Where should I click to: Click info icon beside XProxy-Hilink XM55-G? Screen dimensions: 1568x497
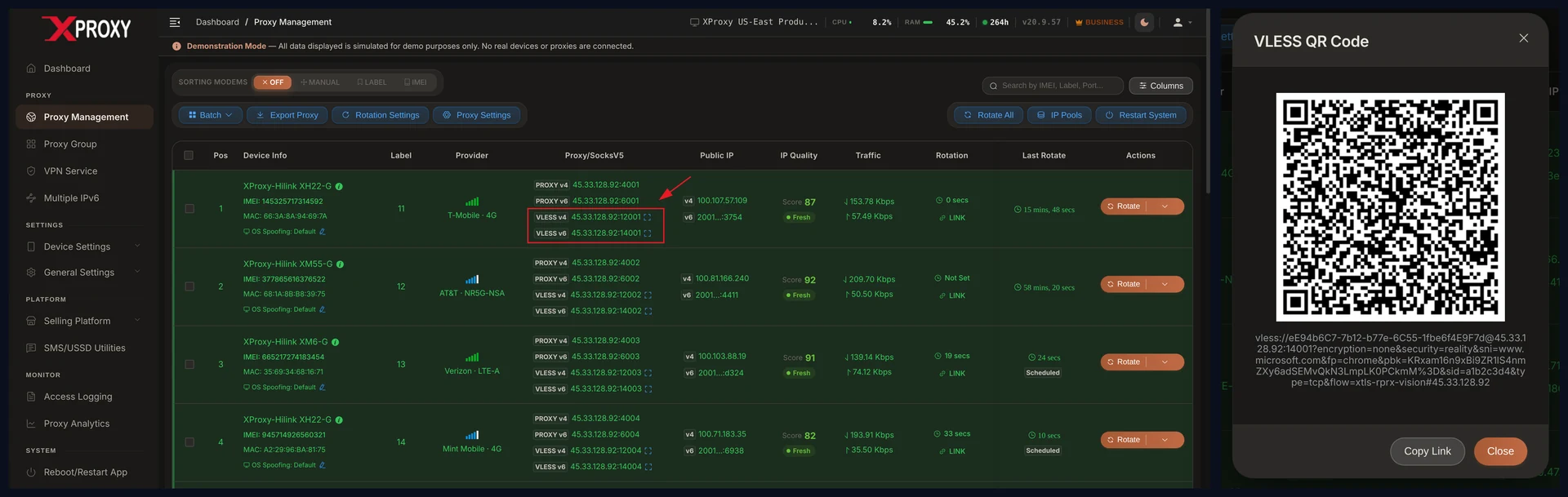340,264
